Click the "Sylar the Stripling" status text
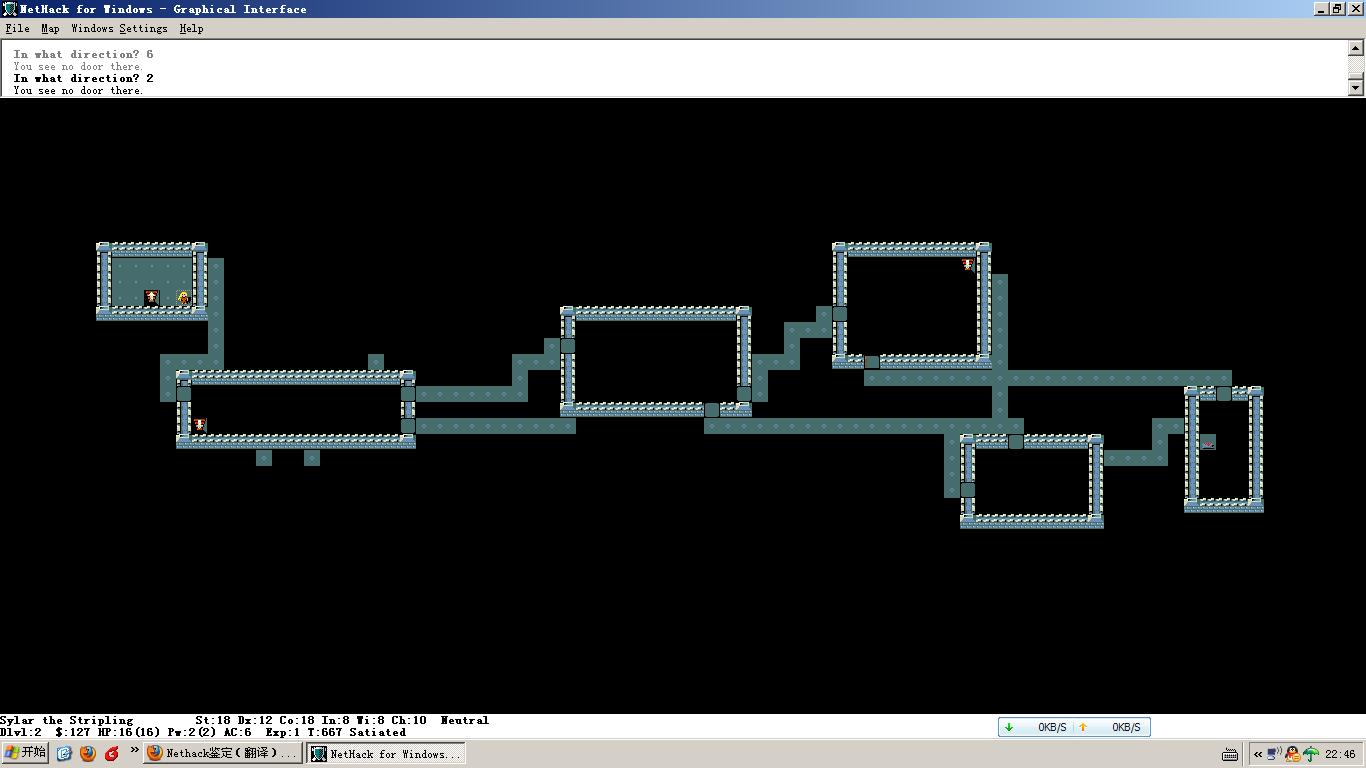Screen dimensions: 1366x768 pos(67,720)
